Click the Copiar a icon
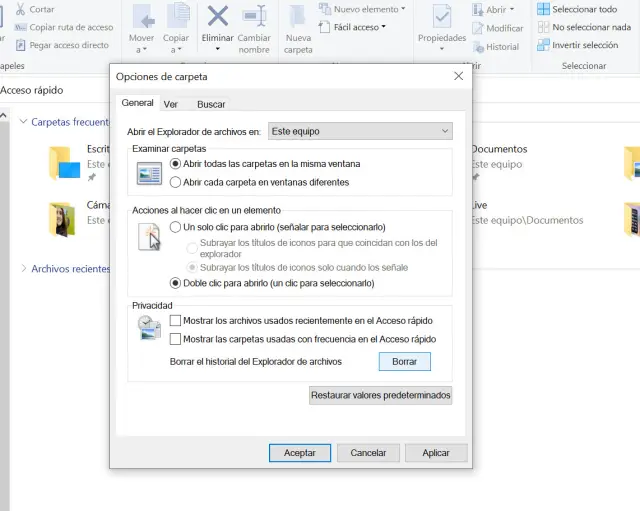This screenshot has height=511, width=640. point(177,17)
